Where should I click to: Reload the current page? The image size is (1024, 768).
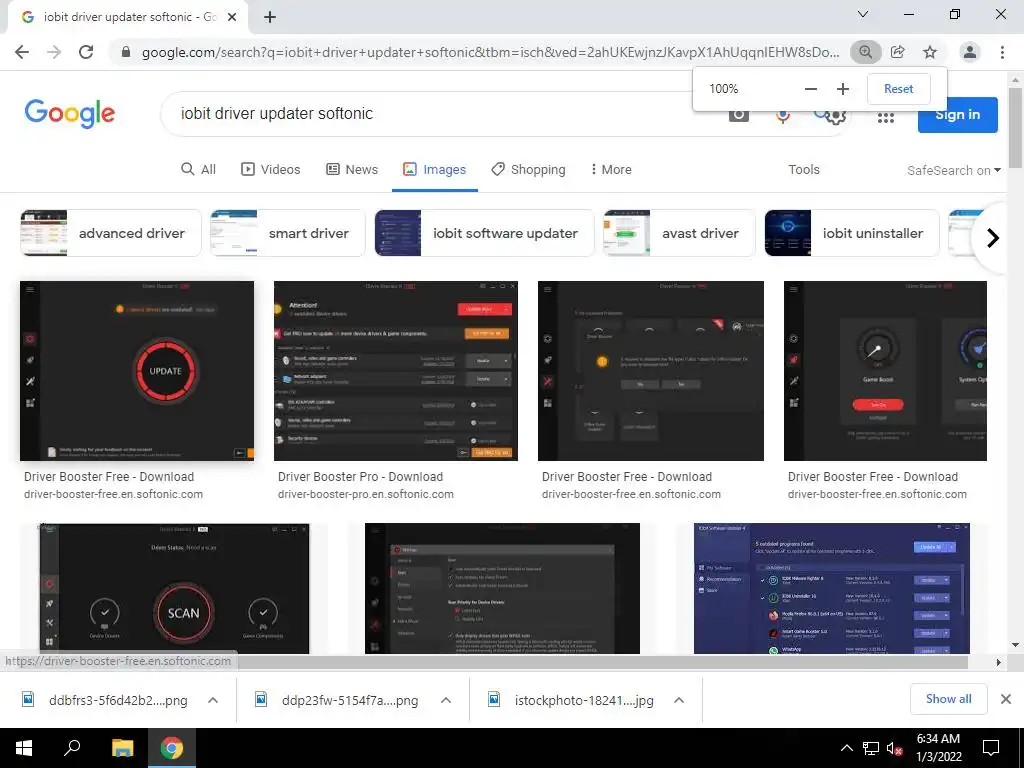[86, 52]
